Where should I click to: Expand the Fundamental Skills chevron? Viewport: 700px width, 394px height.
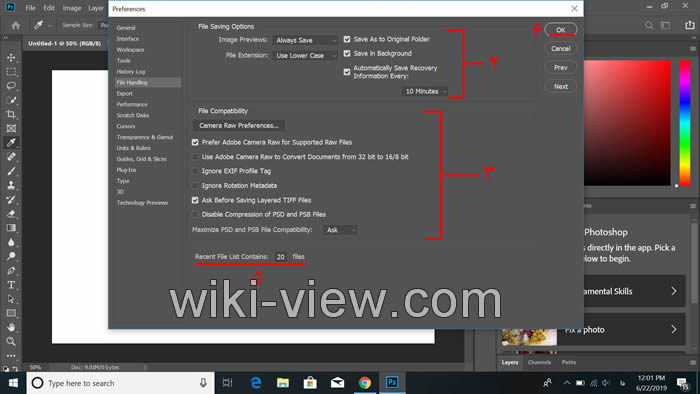tap(674, 291)
